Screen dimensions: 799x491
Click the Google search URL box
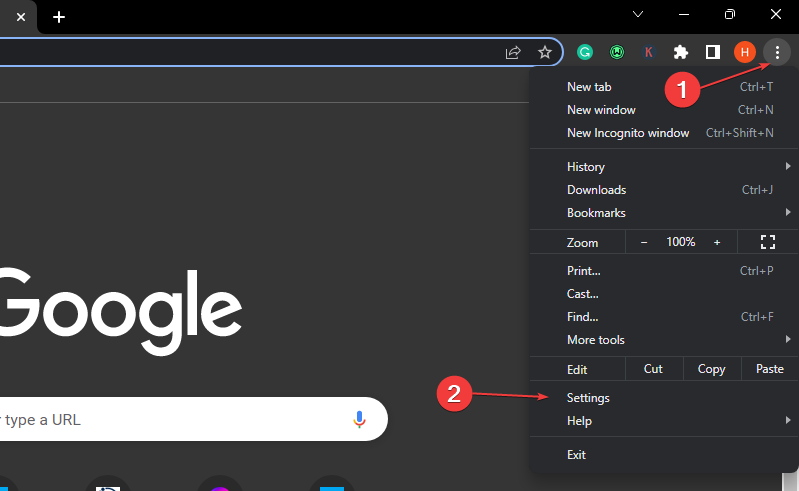194,419
